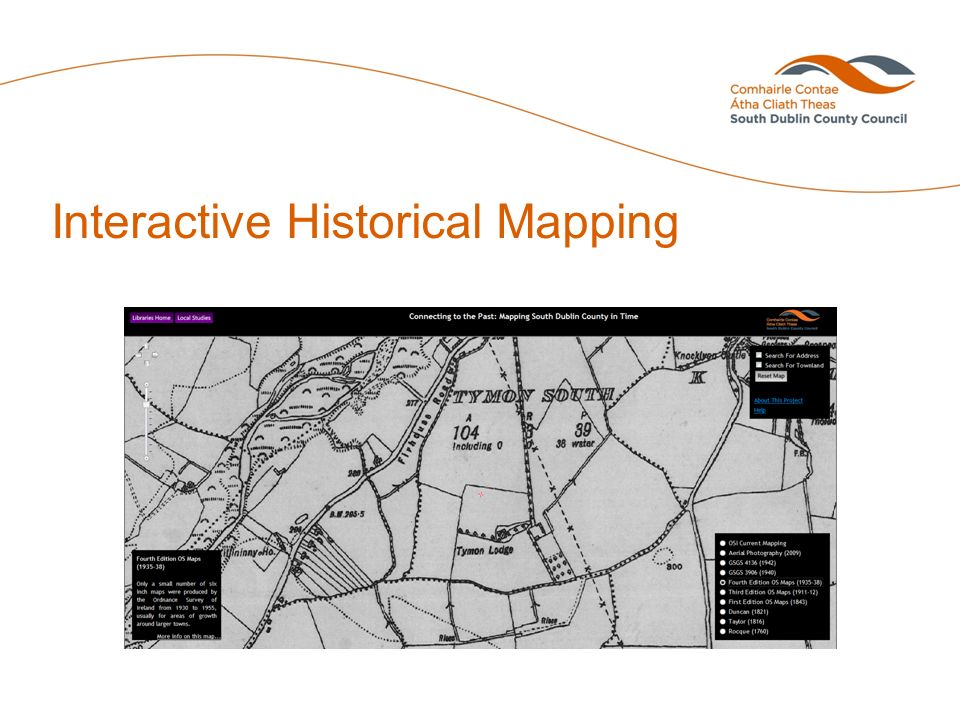Open the Local Studies tab
Viewport: 960px width, 720px height.
pyautogui.click(x=193, y=318)
